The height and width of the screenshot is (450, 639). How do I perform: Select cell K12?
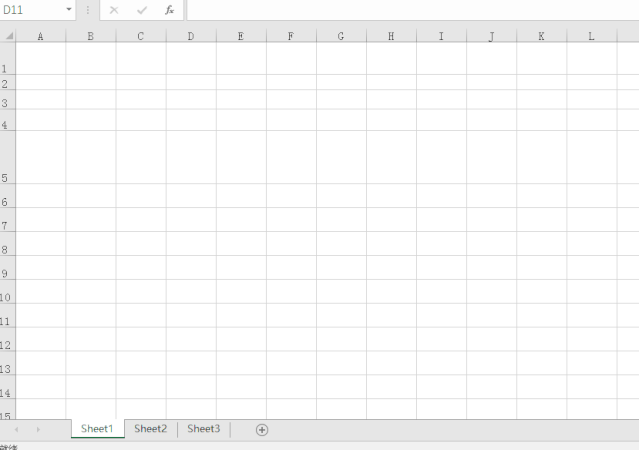click(542, 340)
